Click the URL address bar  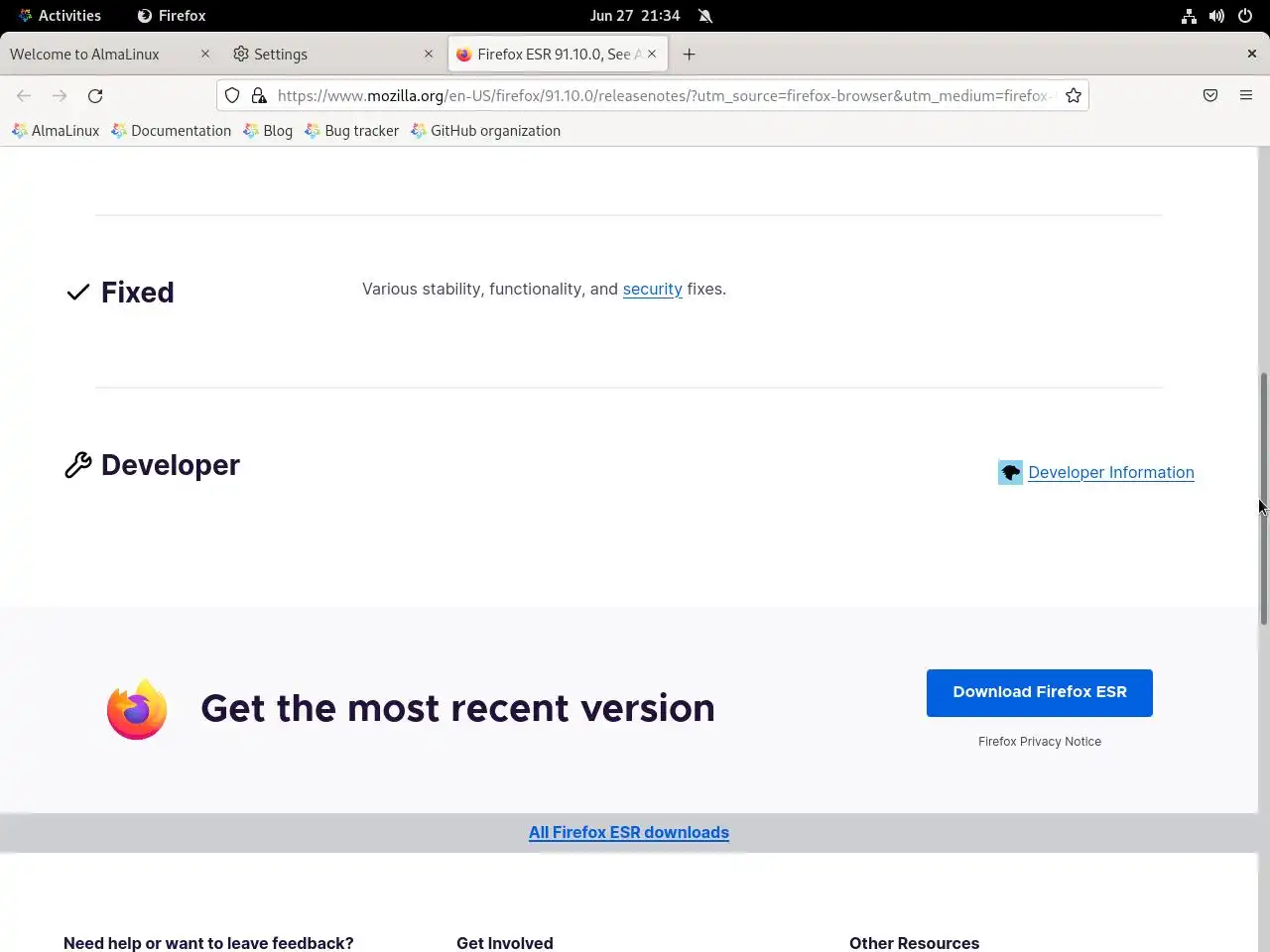pos(664,95)
